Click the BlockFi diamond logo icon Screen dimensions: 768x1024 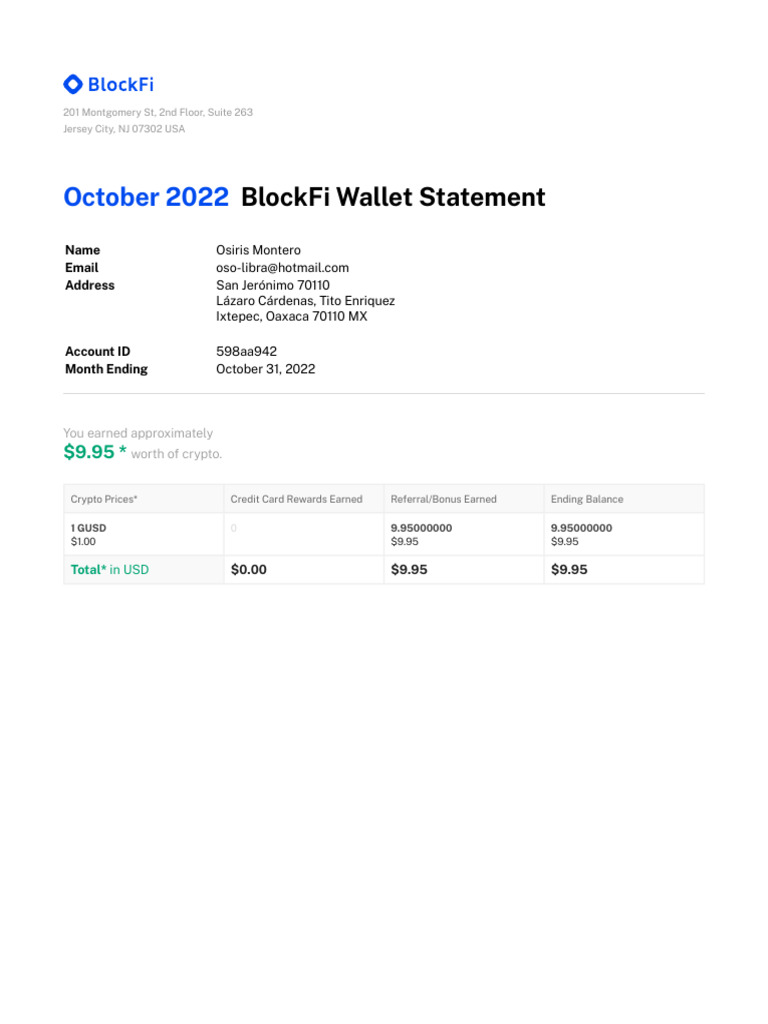pos(73,85)
